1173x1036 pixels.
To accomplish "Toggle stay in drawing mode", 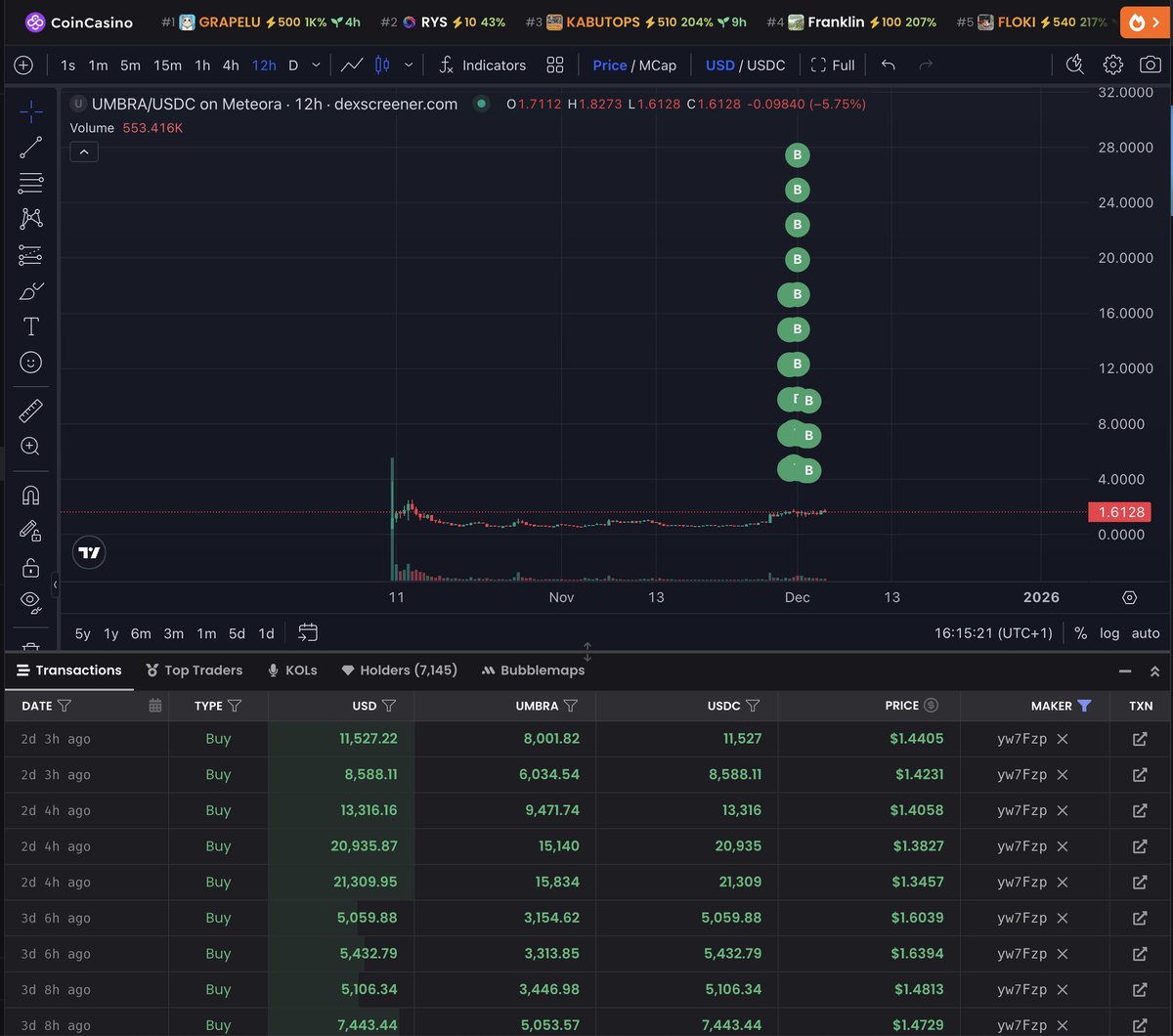I will pyautogui.click(x=30, y=531).
